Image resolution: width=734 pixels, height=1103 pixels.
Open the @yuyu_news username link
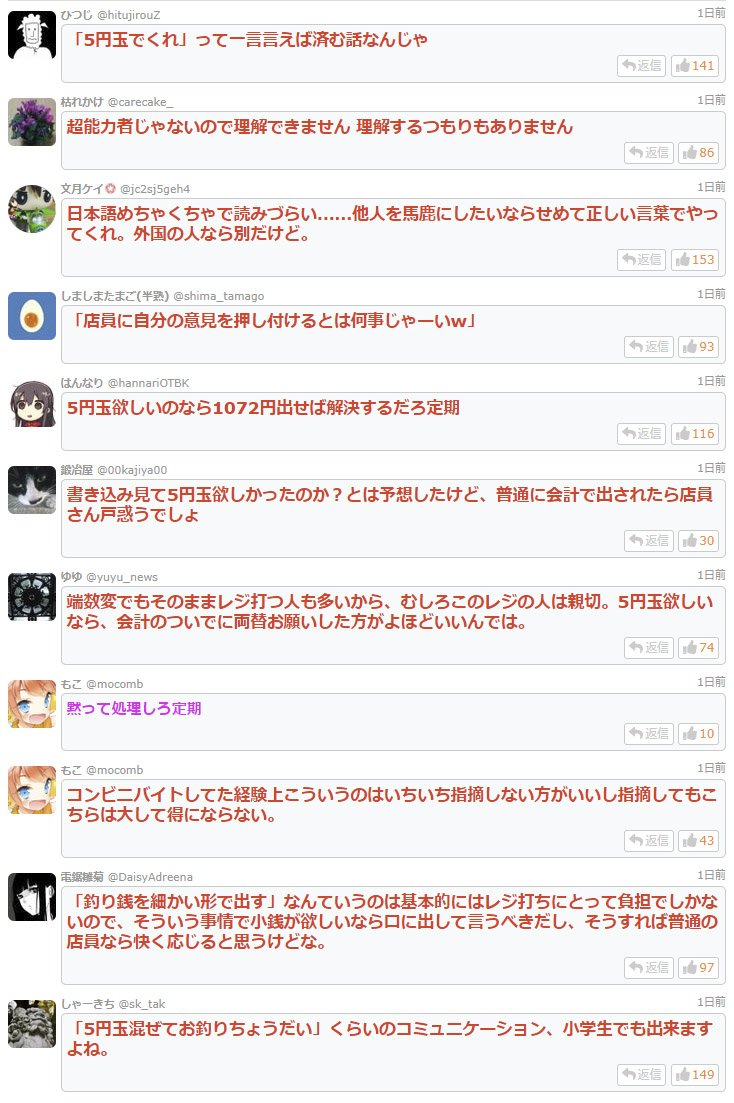[122, 577]
